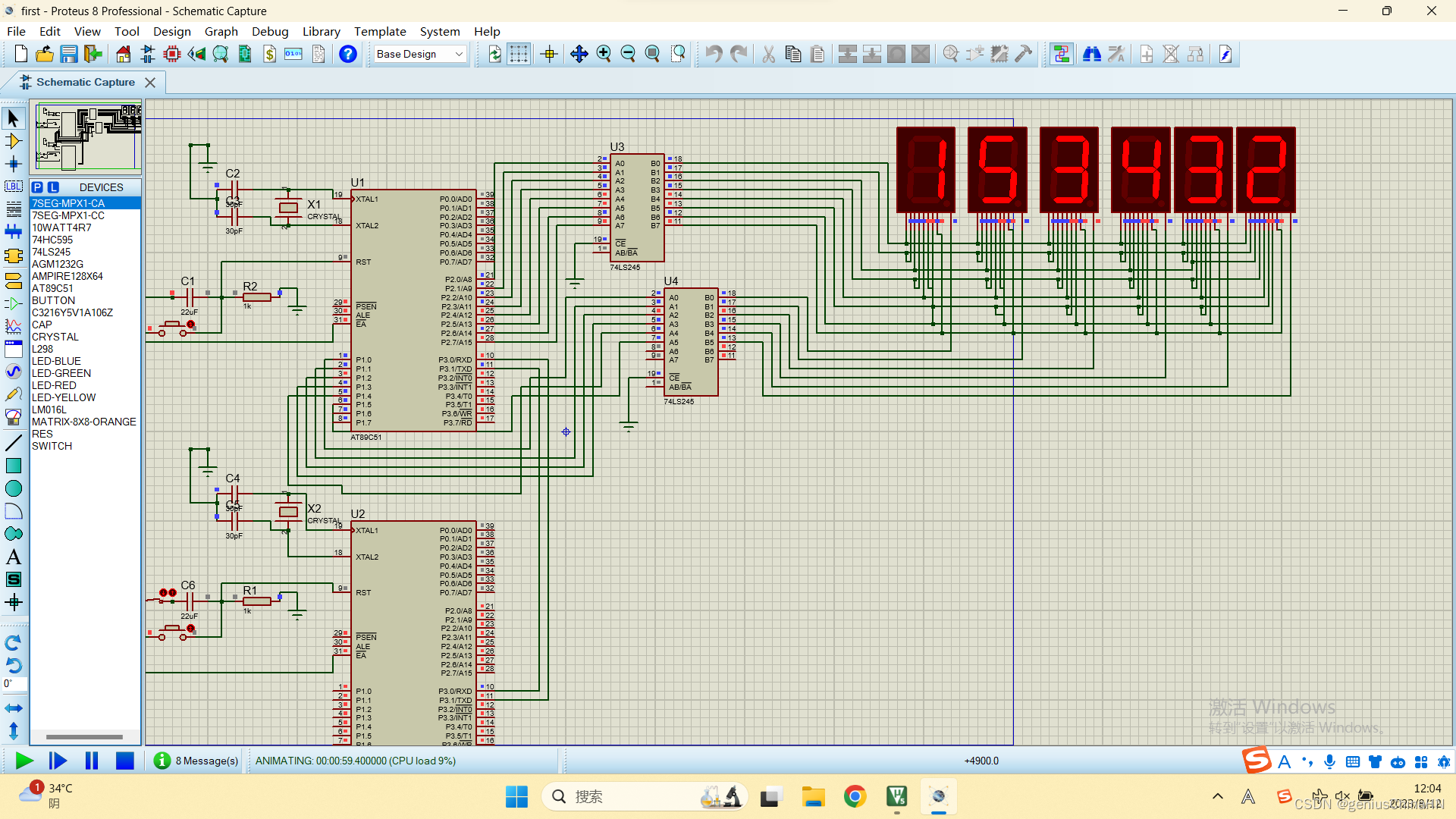Open the Graph menu
The image size is (1456, 819).
tap(221, 31)
